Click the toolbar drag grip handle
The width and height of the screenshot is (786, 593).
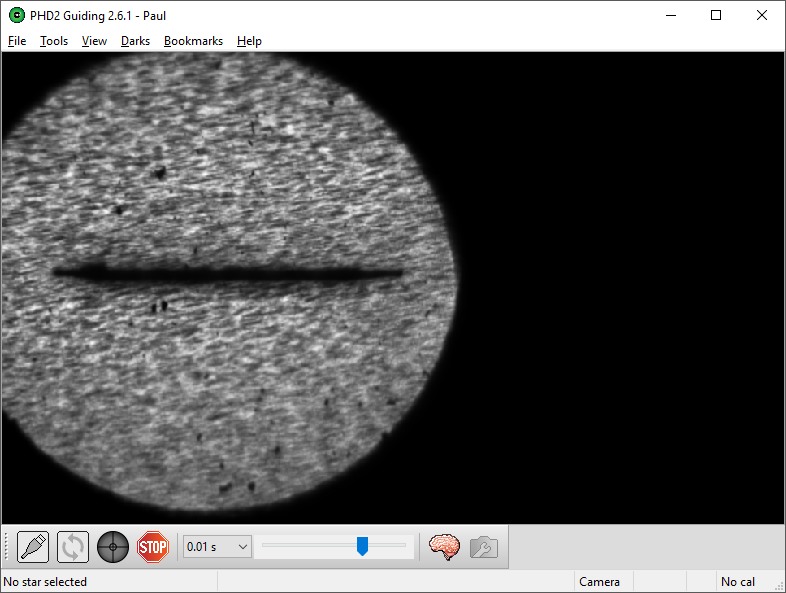[x=7, y=546]
